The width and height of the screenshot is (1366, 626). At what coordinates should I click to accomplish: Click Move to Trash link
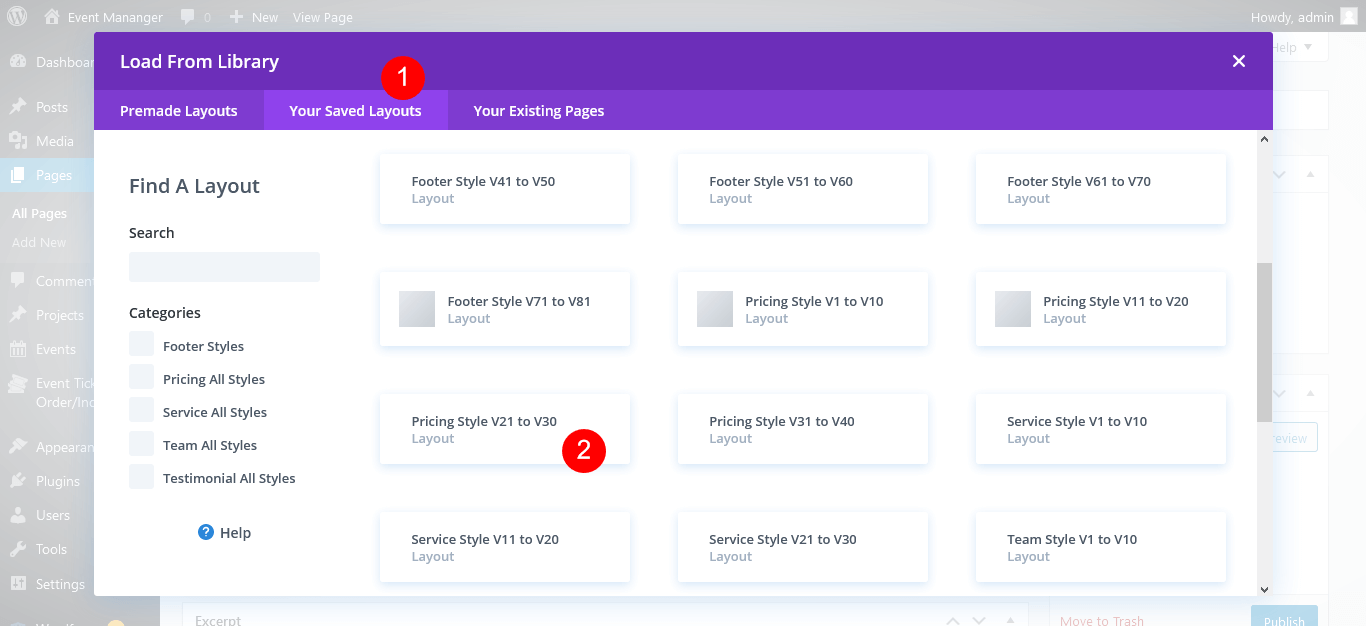coord(1102,620)
